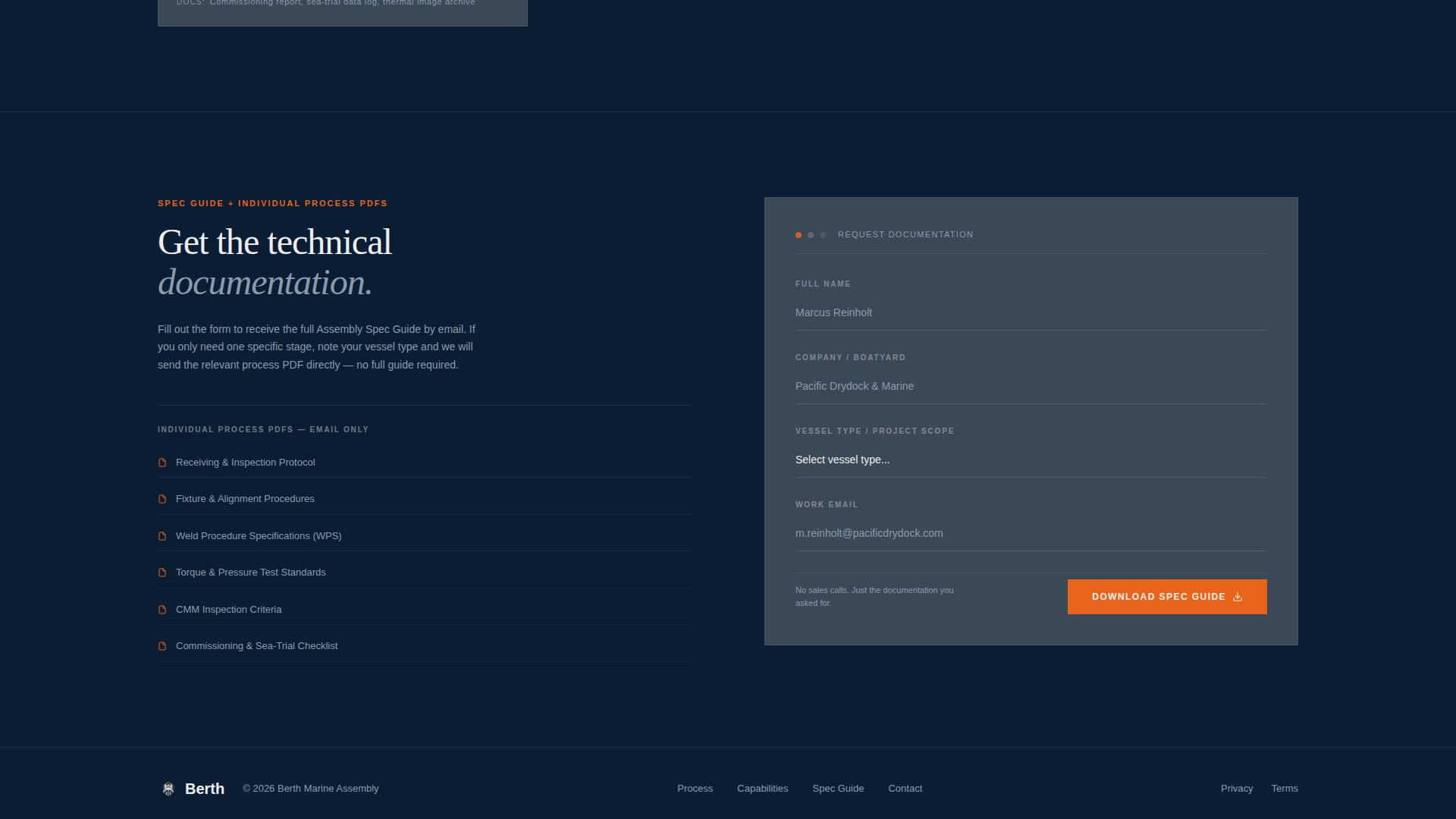
Task: Select the second step dot on the form
Action: 810,235
